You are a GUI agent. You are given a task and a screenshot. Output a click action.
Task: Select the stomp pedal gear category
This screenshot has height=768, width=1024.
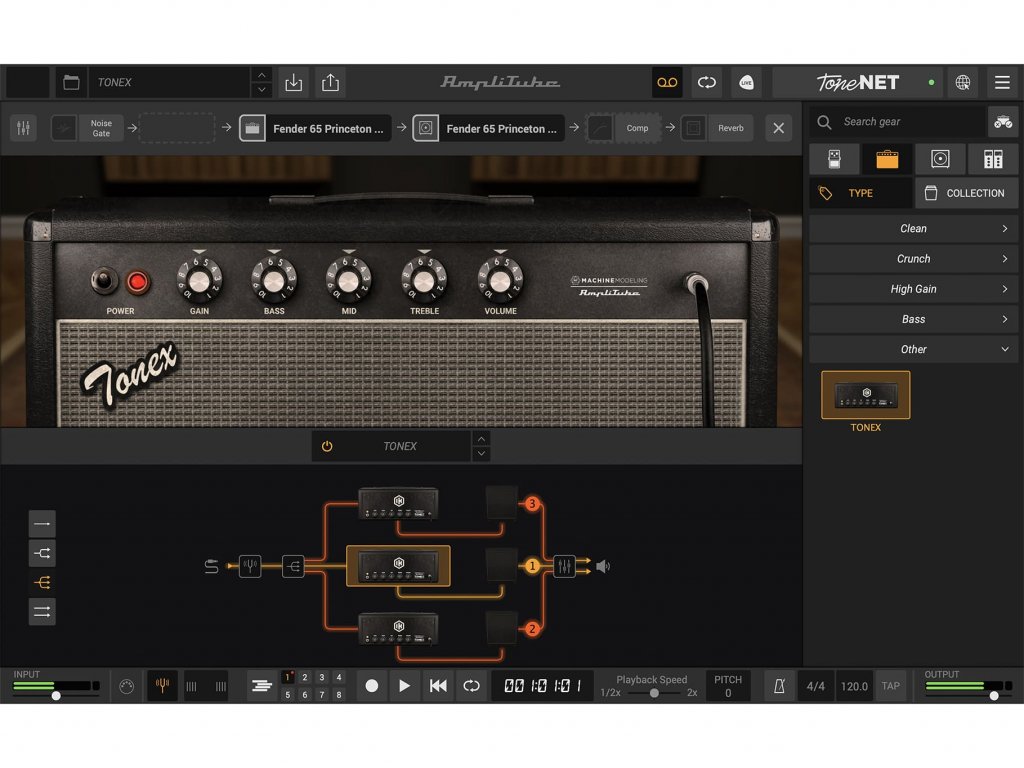click(834, 159)
